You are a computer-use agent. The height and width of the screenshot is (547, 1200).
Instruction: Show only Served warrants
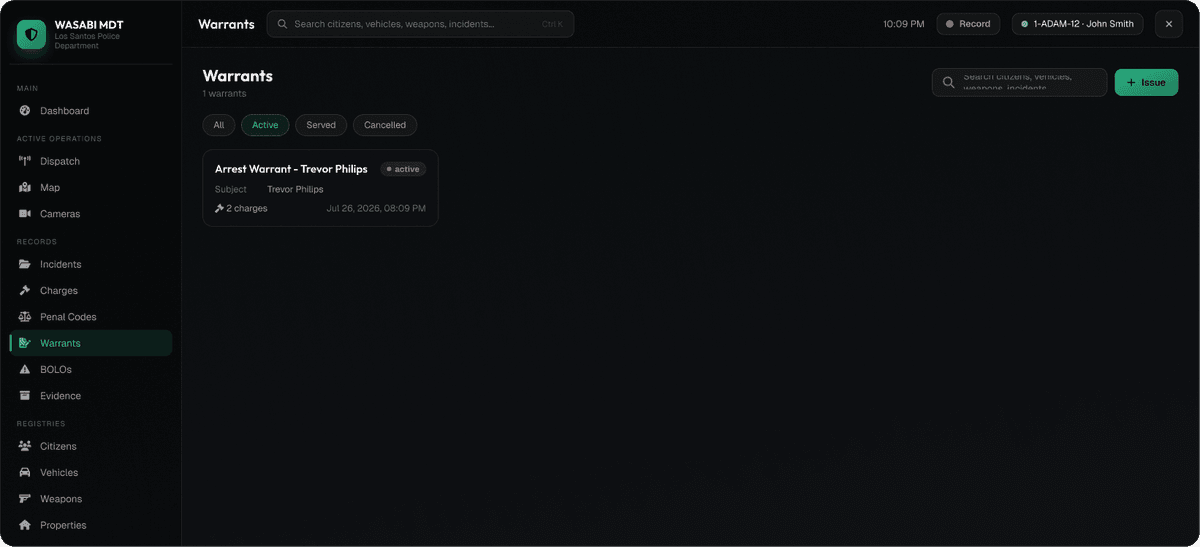pos(321,125)
